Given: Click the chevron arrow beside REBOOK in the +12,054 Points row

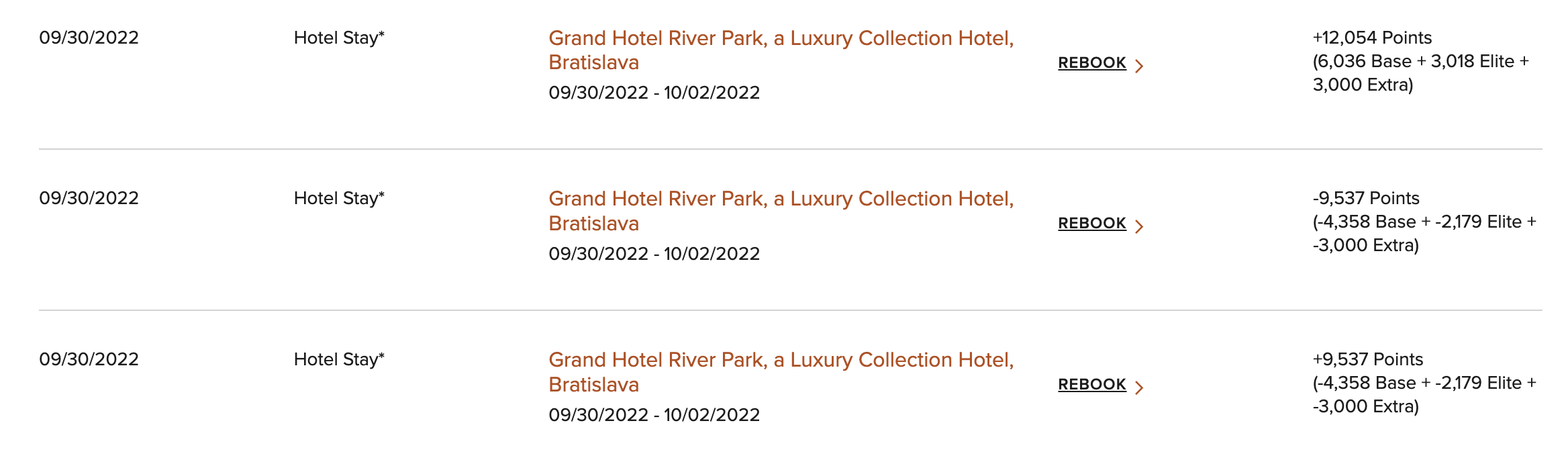Looking at the screenshot, I should point(1139,65).
